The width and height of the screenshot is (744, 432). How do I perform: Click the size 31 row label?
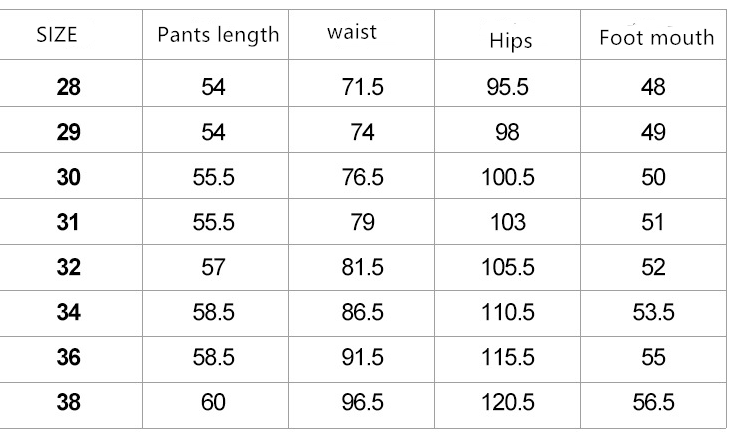click(69, 222)
